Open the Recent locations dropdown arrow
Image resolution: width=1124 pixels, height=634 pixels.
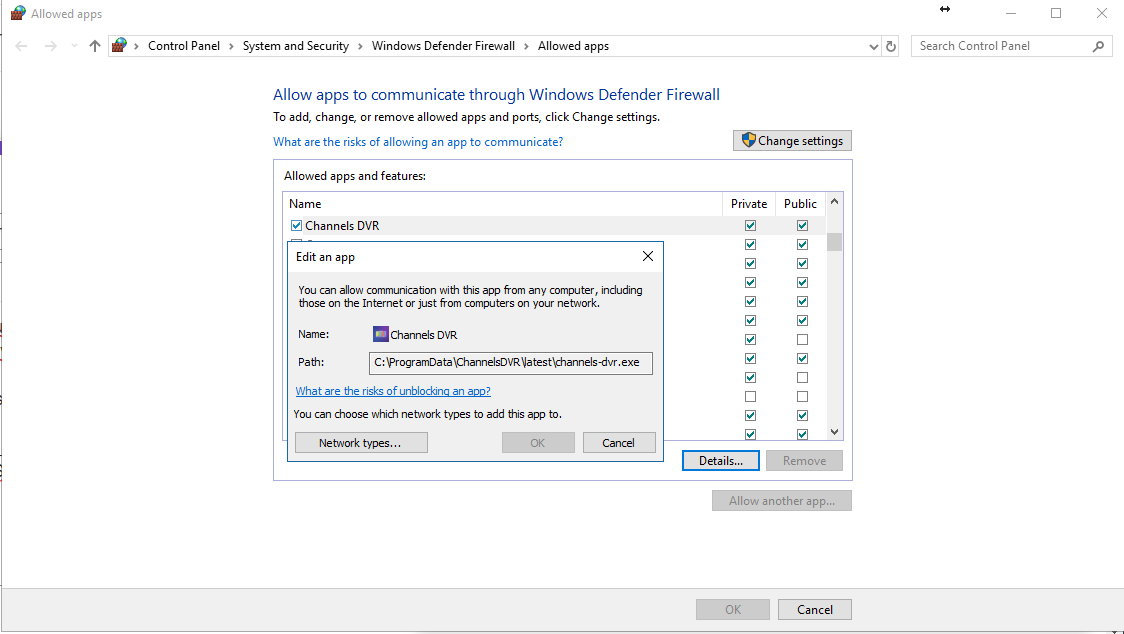pos(74,46)
